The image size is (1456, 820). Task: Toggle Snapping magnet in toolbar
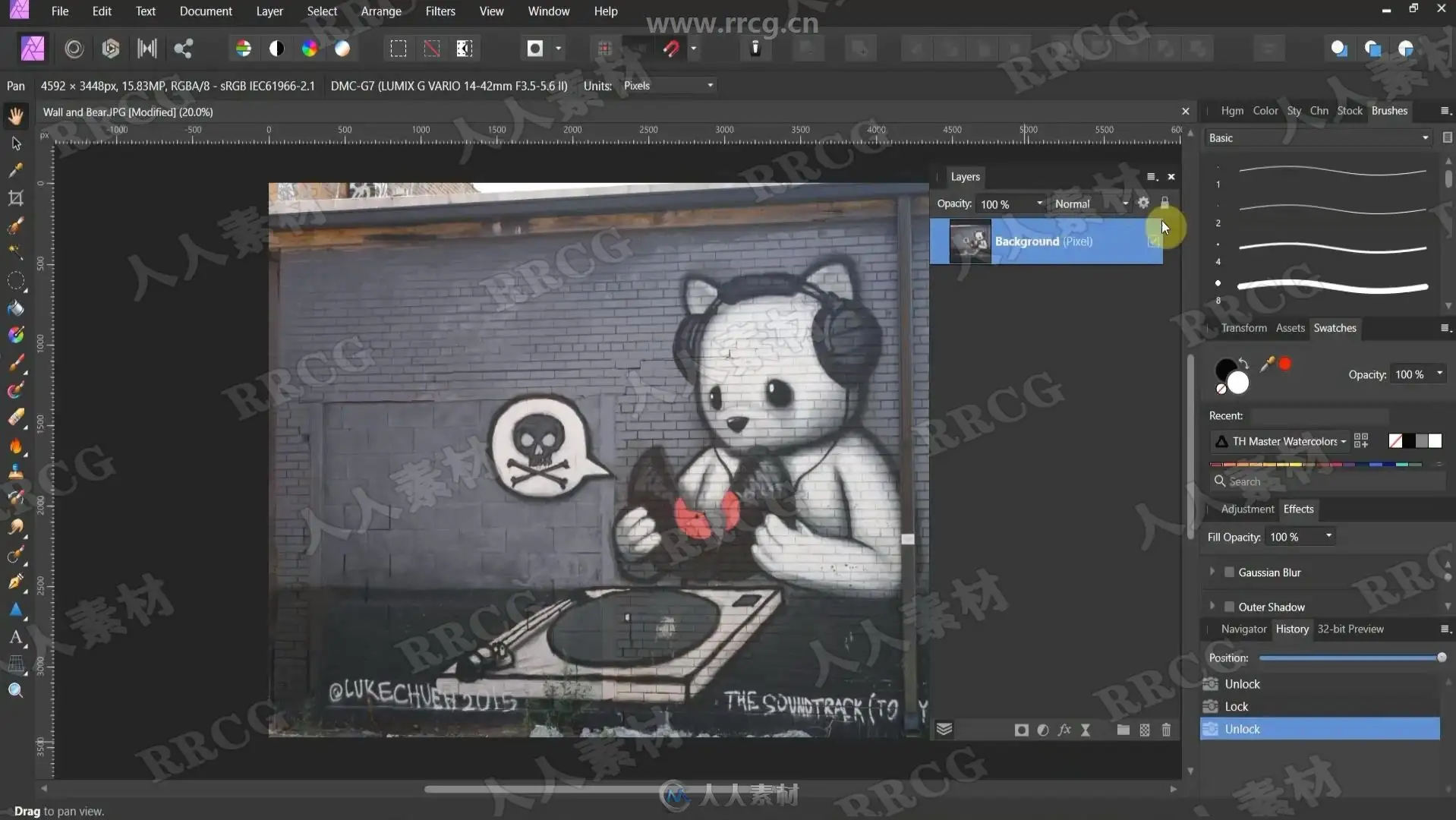(x=671, y=49)
